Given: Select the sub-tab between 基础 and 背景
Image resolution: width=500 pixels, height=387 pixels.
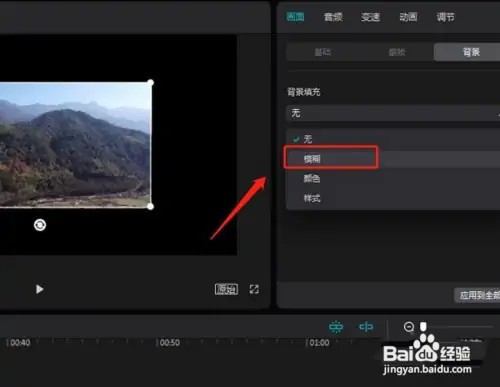Looking at the screenshot, I should 397,52.
